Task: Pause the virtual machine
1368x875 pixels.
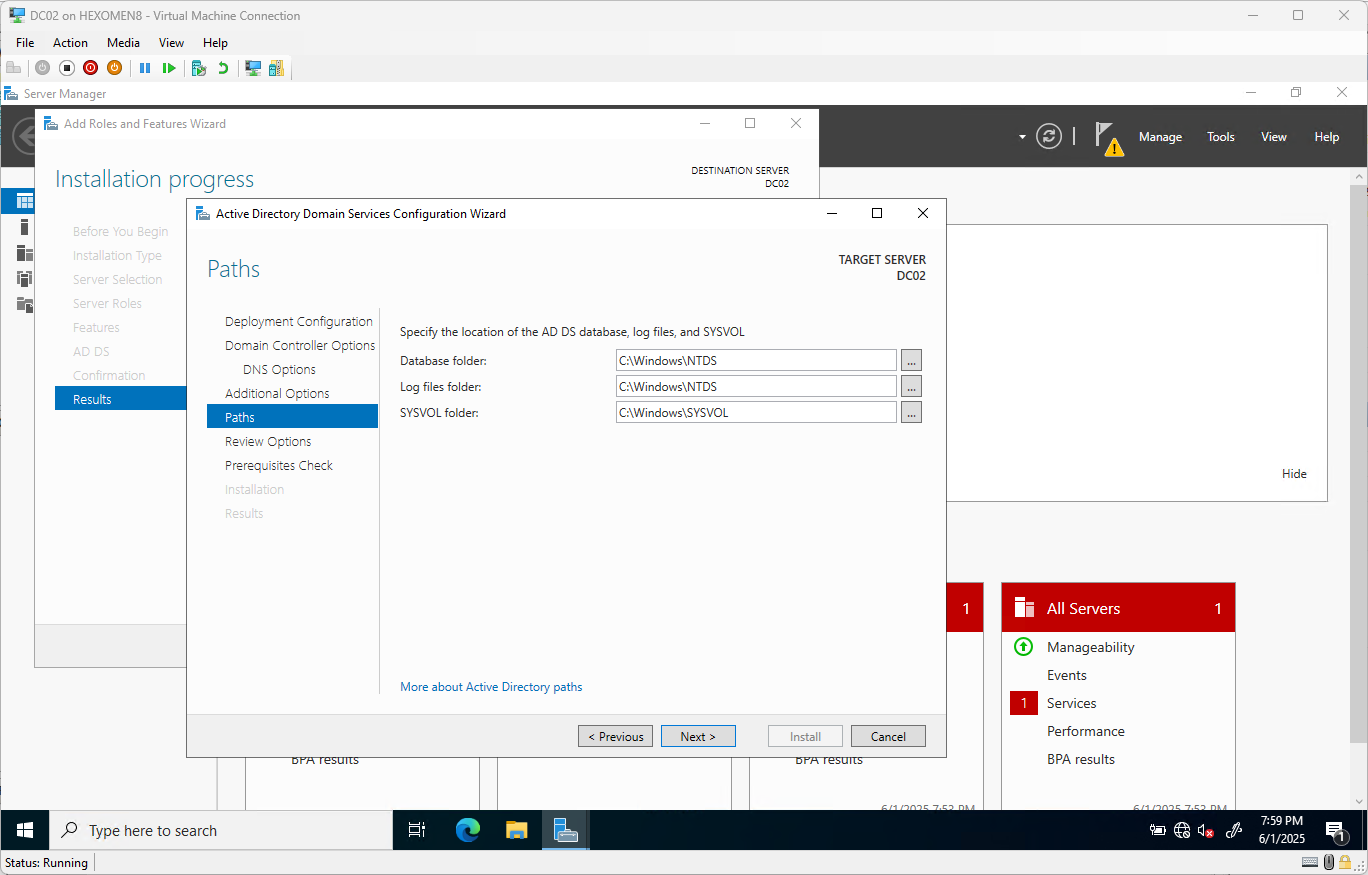Action: (145, 68)
